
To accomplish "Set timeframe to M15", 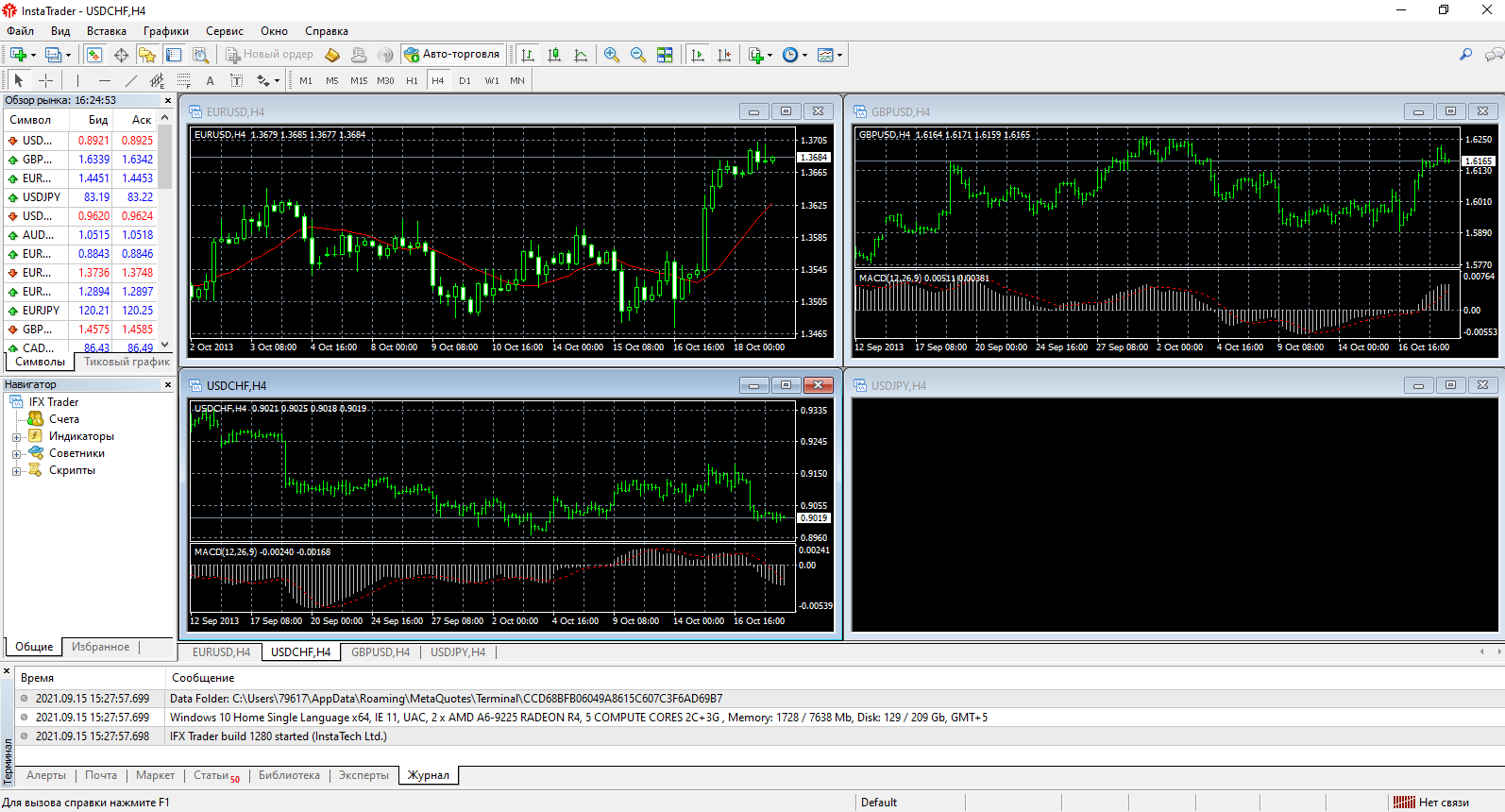I will 359,80.
